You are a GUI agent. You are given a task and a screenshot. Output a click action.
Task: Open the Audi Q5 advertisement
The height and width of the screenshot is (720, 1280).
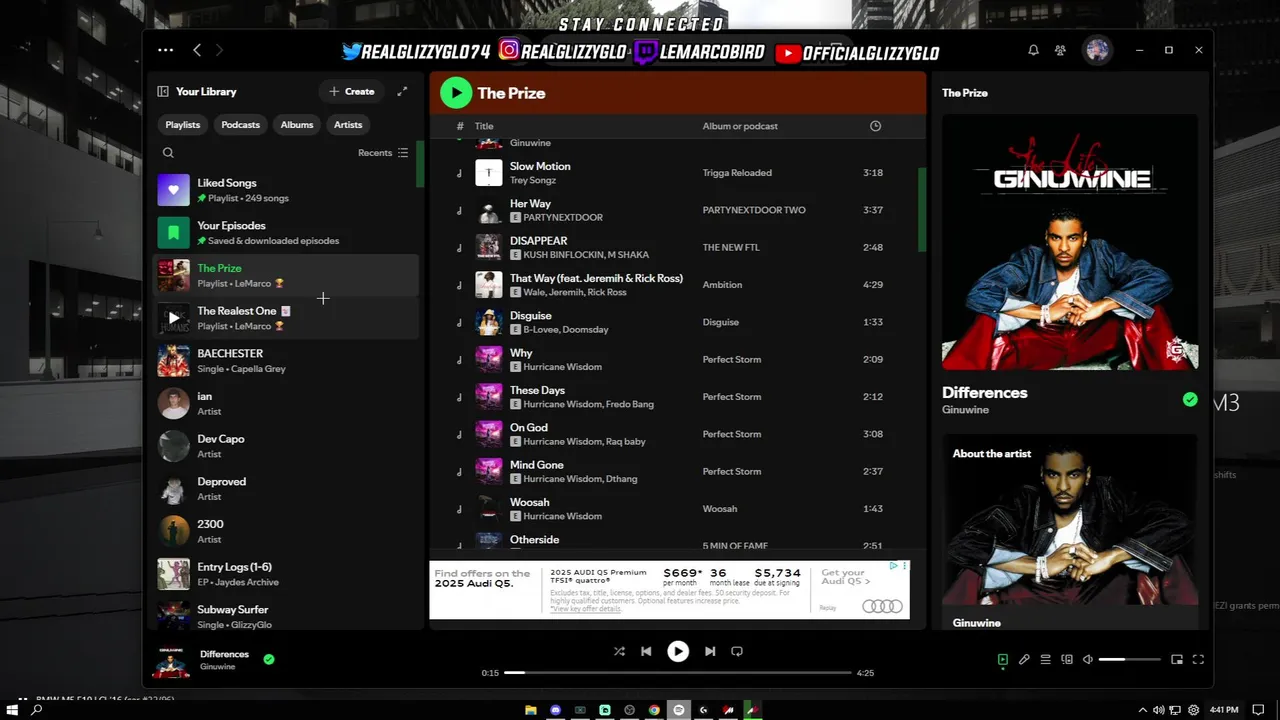670,590
